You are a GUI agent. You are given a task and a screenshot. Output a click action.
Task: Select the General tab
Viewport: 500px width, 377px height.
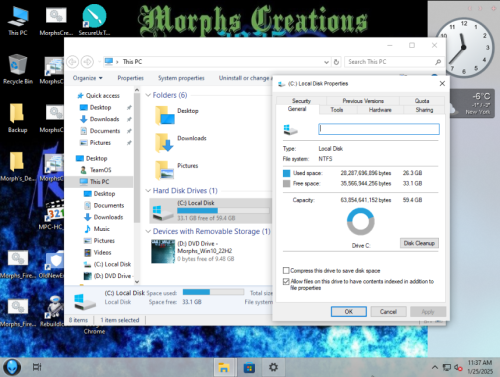click(x=297, y=109)
